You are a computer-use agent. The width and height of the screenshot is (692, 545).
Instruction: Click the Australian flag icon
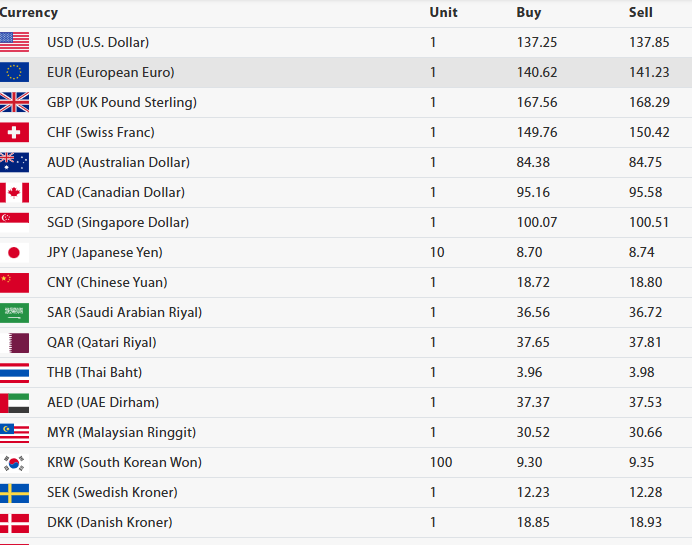coord(14,162)
